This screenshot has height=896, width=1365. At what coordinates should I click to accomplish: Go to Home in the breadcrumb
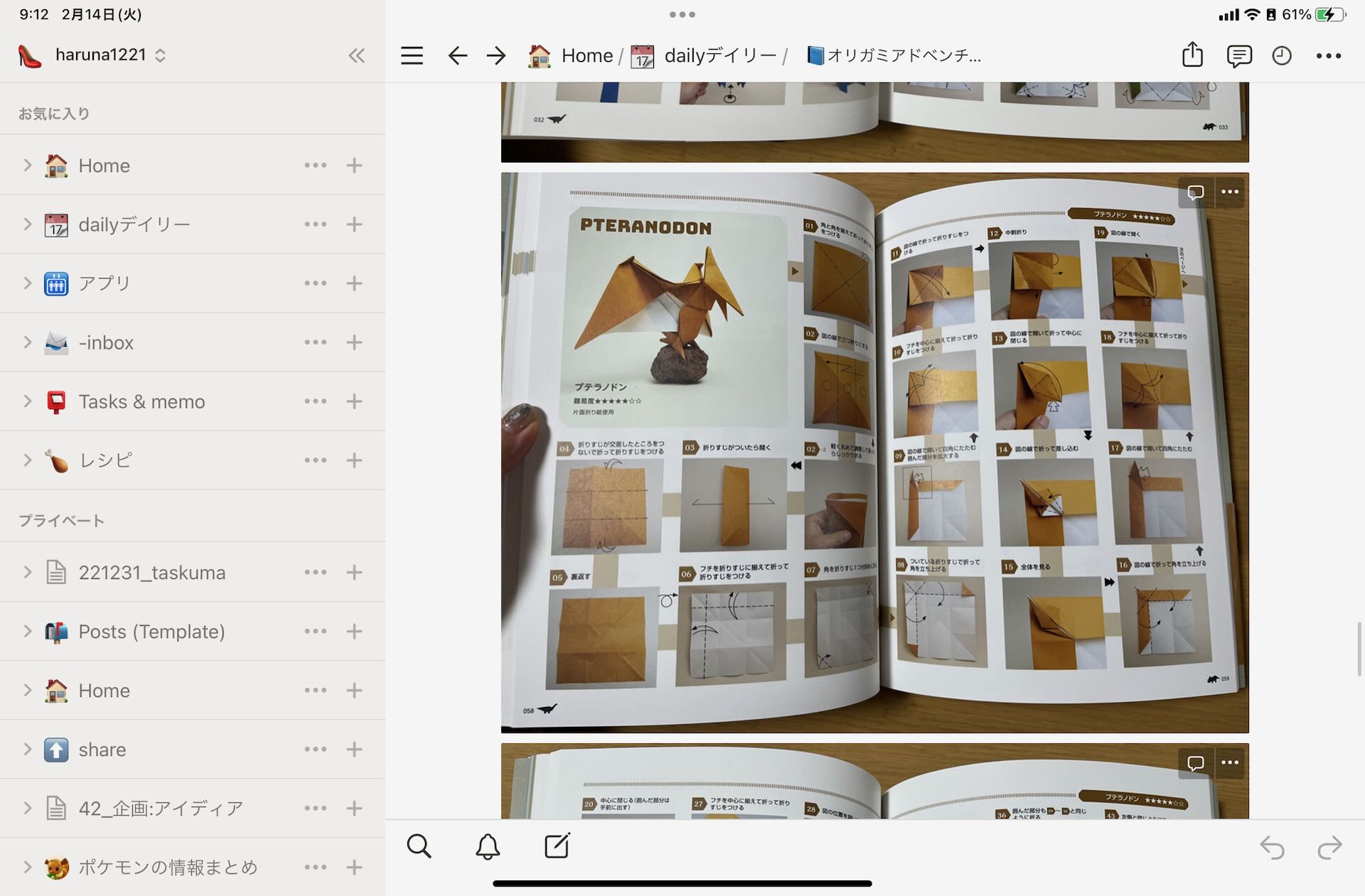coord(570,55)
